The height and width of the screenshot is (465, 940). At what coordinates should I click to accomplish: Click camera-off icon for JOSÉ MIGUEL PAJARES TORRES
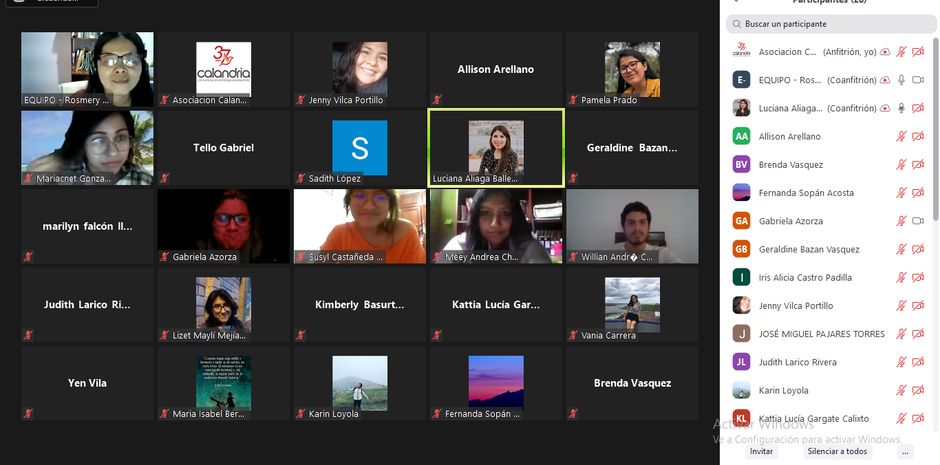[x=918, y=334]
